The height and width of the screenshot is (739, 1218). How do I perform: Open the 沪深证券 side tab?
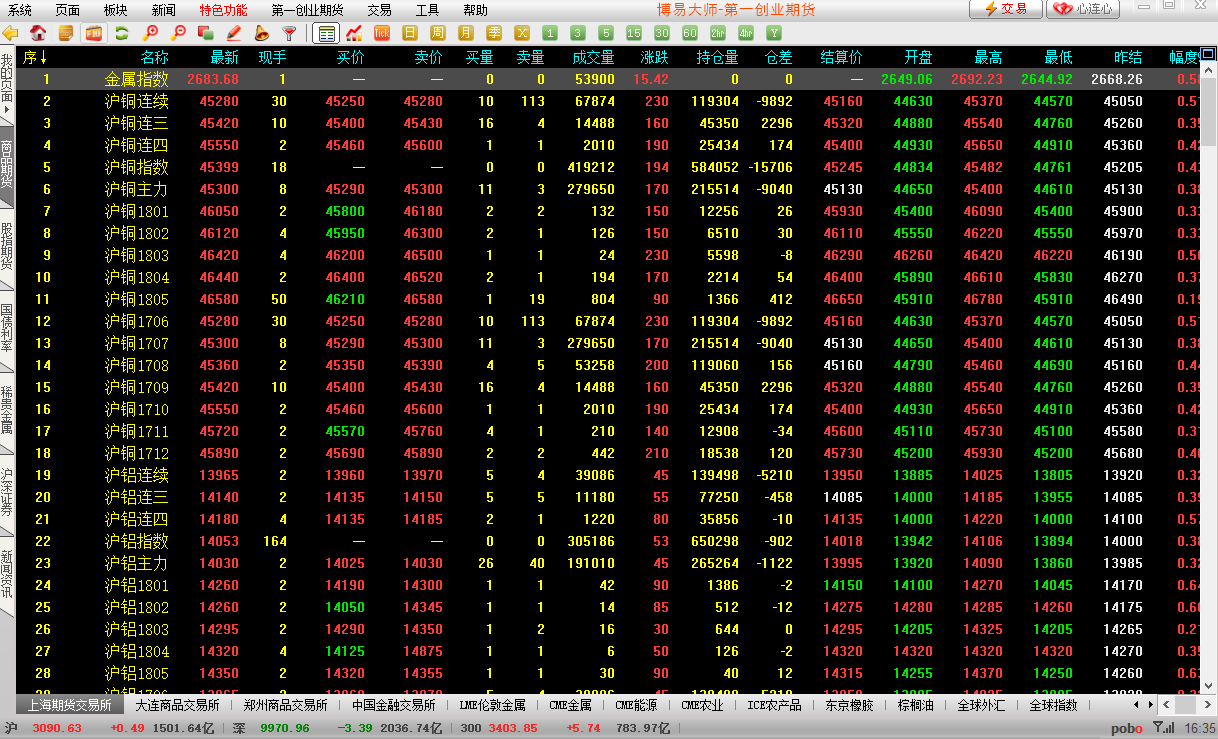click(7, 493)
